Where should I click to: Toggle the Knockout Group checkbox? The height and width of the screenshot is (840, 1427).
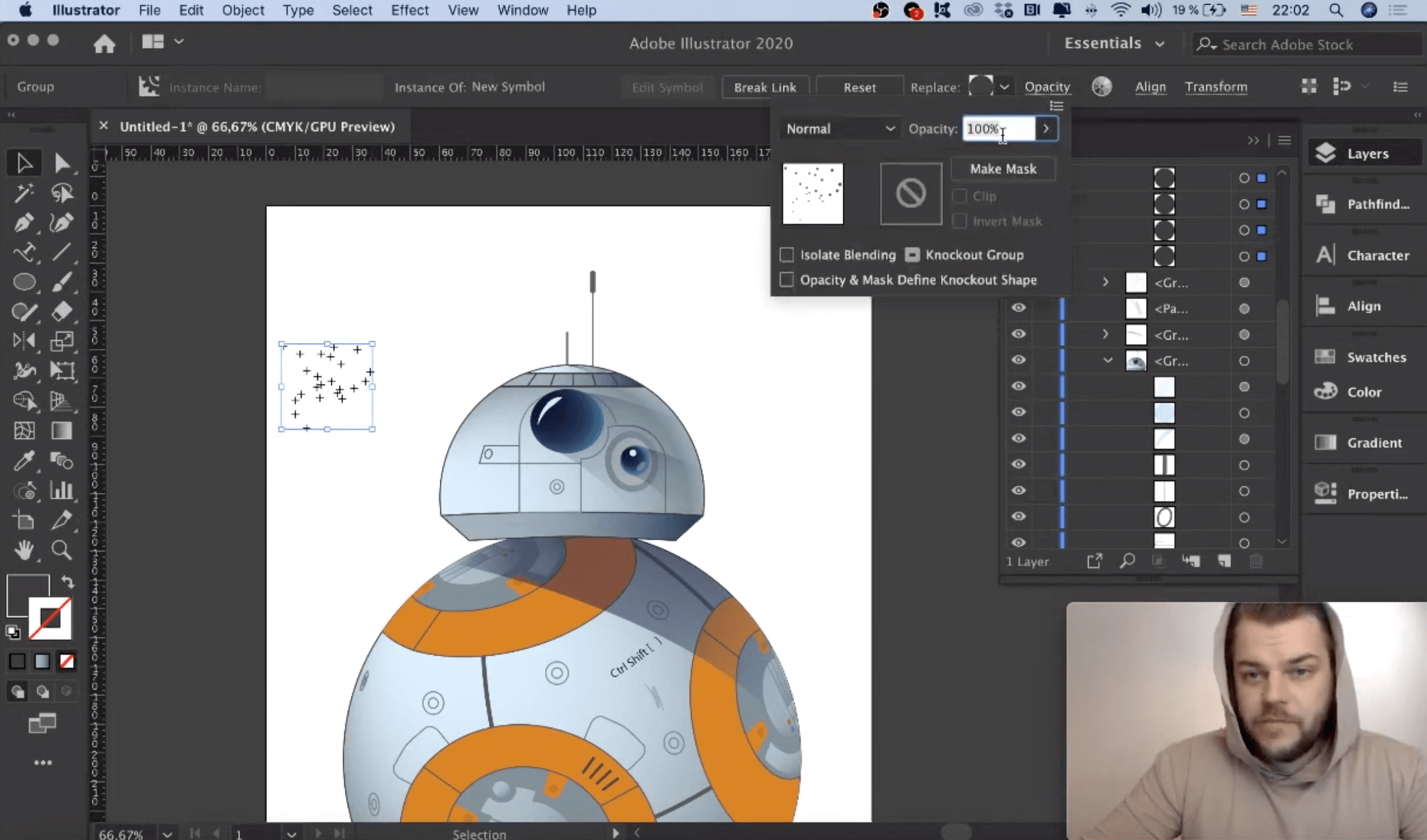tap(912, 255)
